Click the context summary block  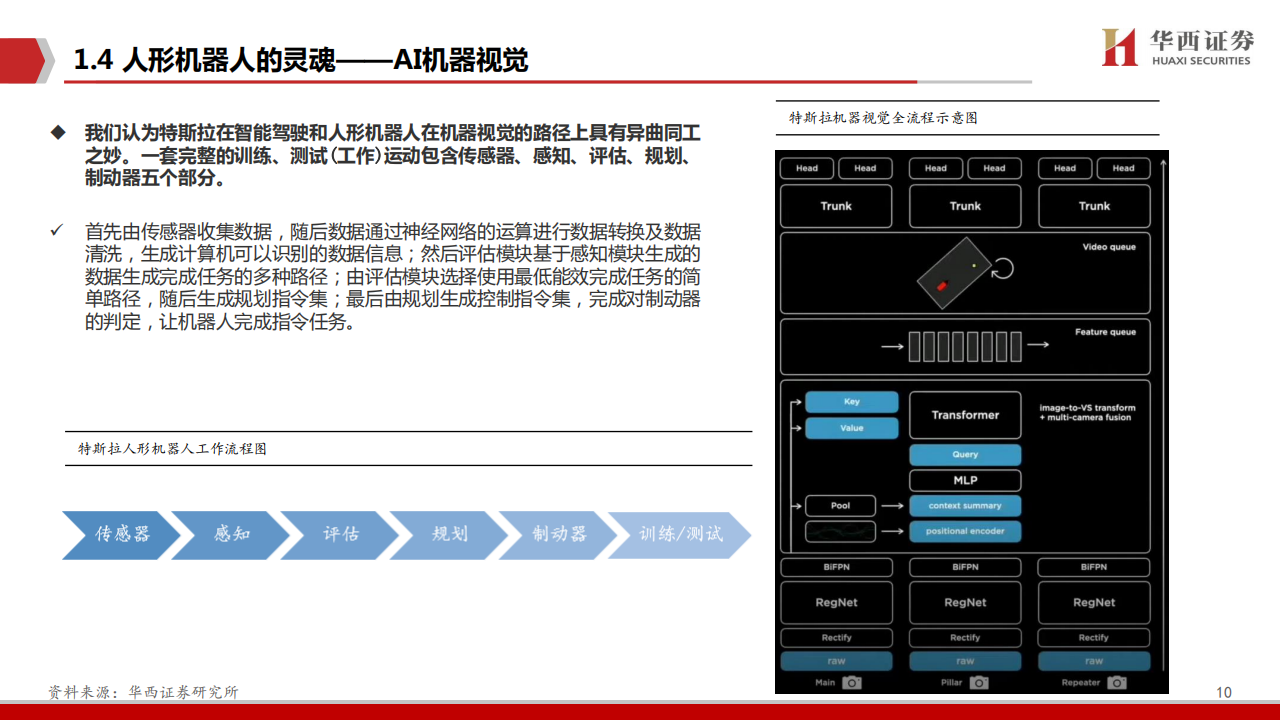pyautogui.click(x=965, y=506)
